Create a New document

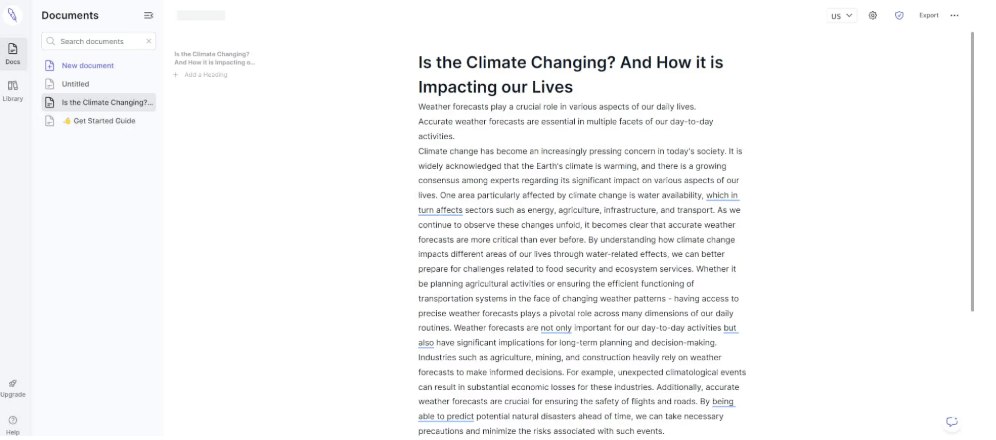tap(87, 66)
